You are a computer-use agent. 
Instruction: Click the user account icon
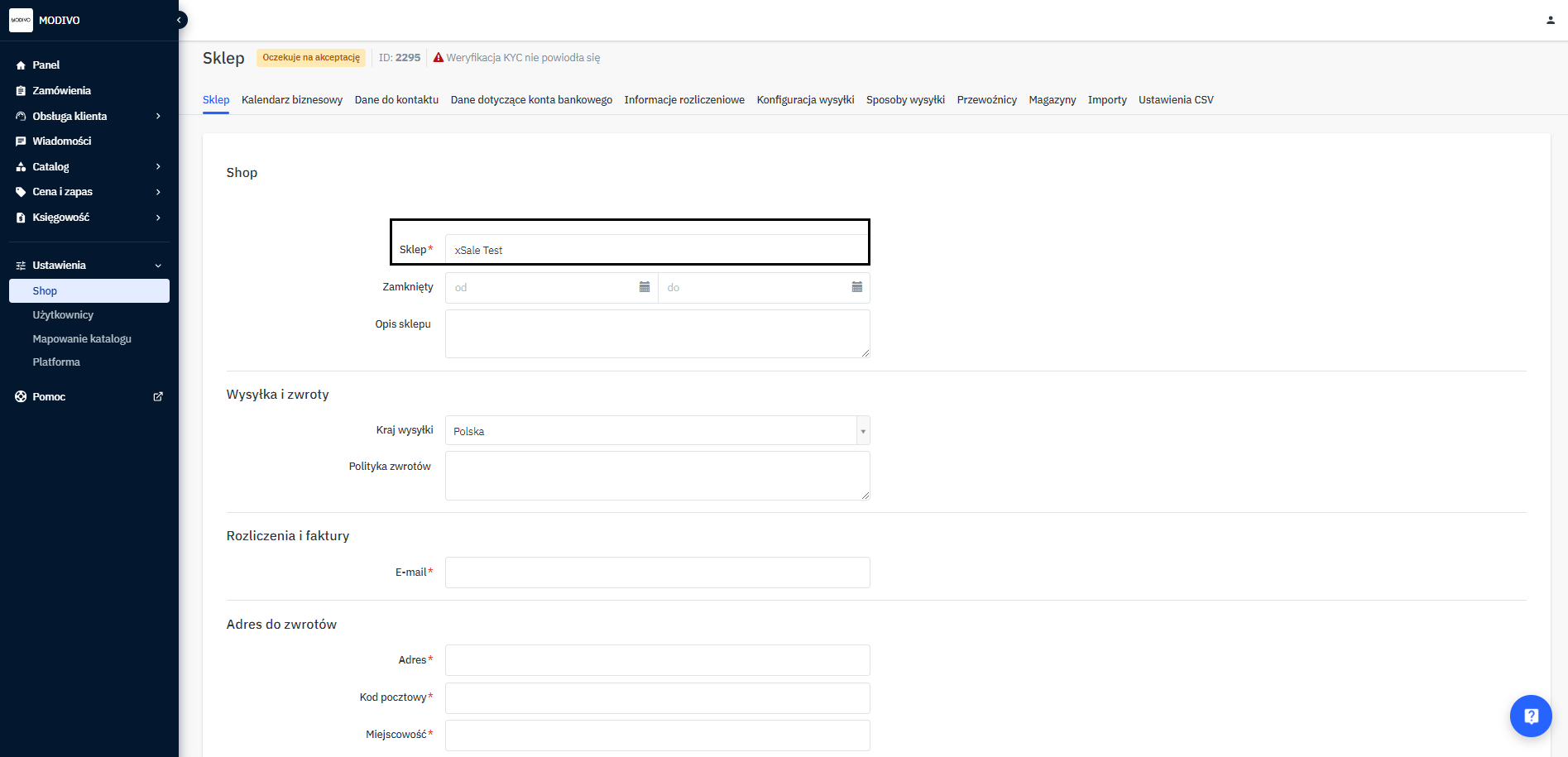pyautogui.click(x=1550, y=20)
